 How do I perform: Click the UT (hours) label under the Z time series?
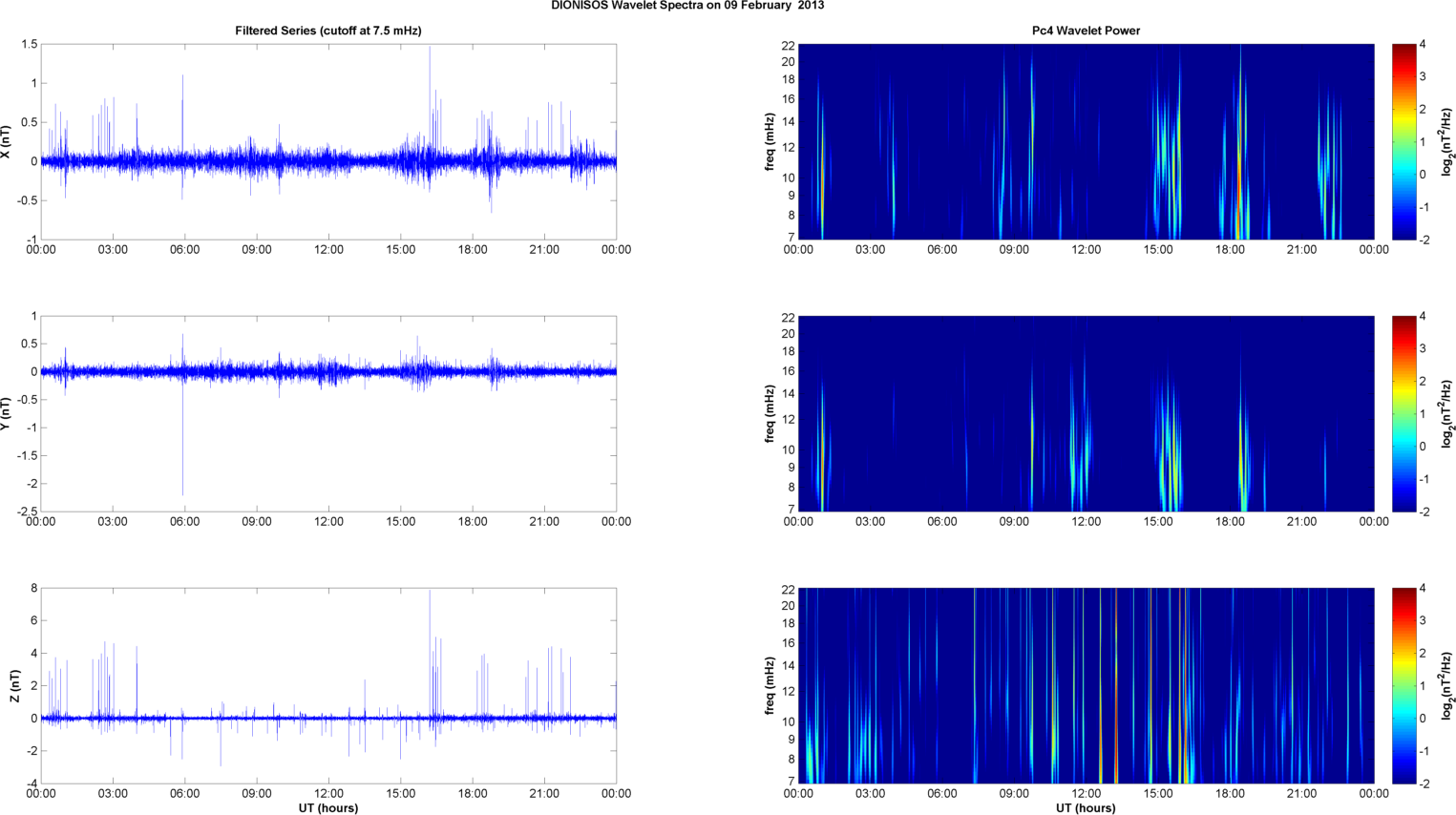tap(327, 807)
